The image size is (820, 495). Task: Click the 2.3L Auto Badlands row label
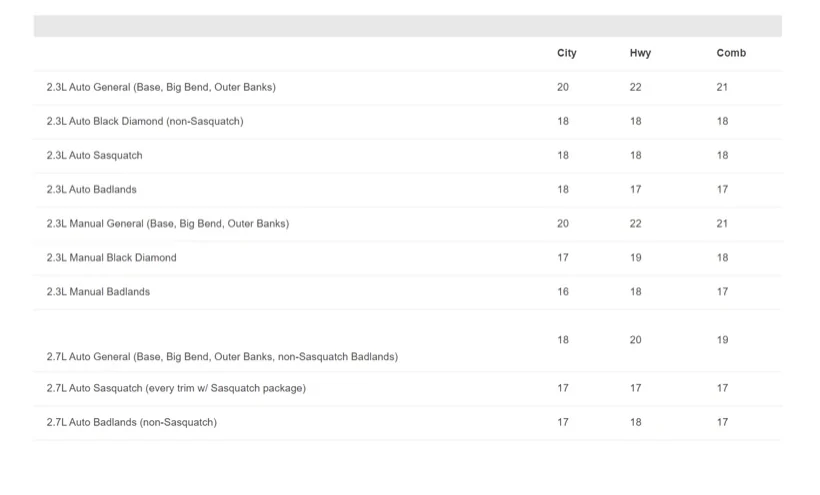[x=92, y=189]
